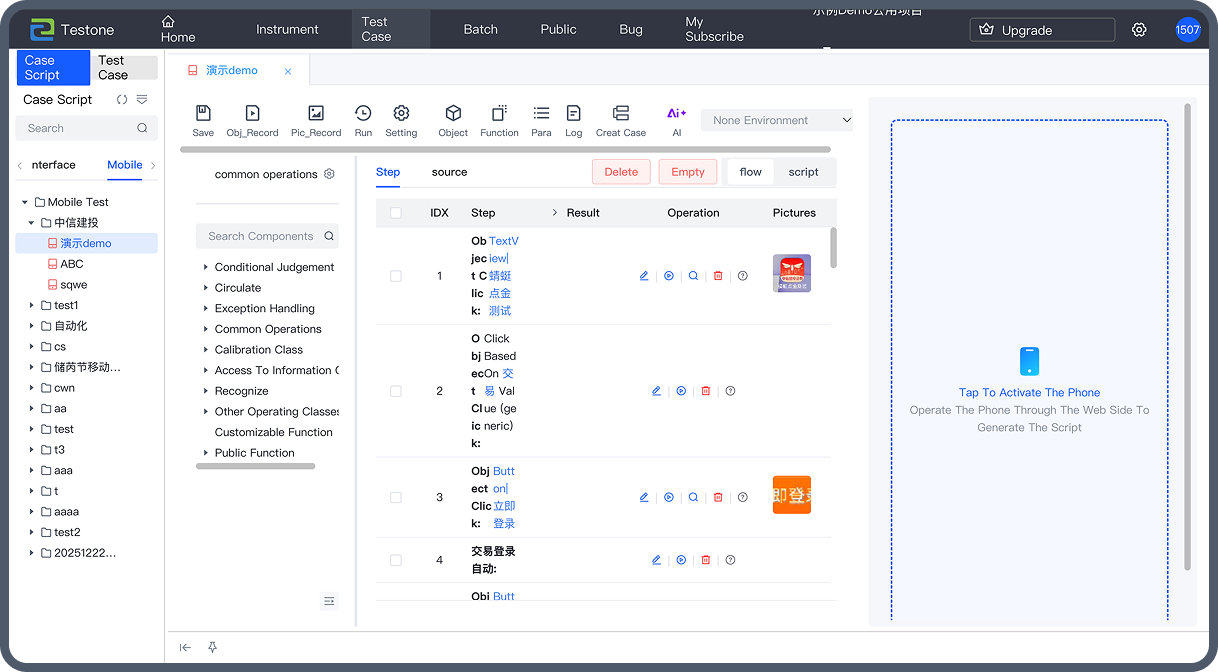Open the AI assistant icon
The width and height of the screenshot is (1218, 672).
coord(677,114)
